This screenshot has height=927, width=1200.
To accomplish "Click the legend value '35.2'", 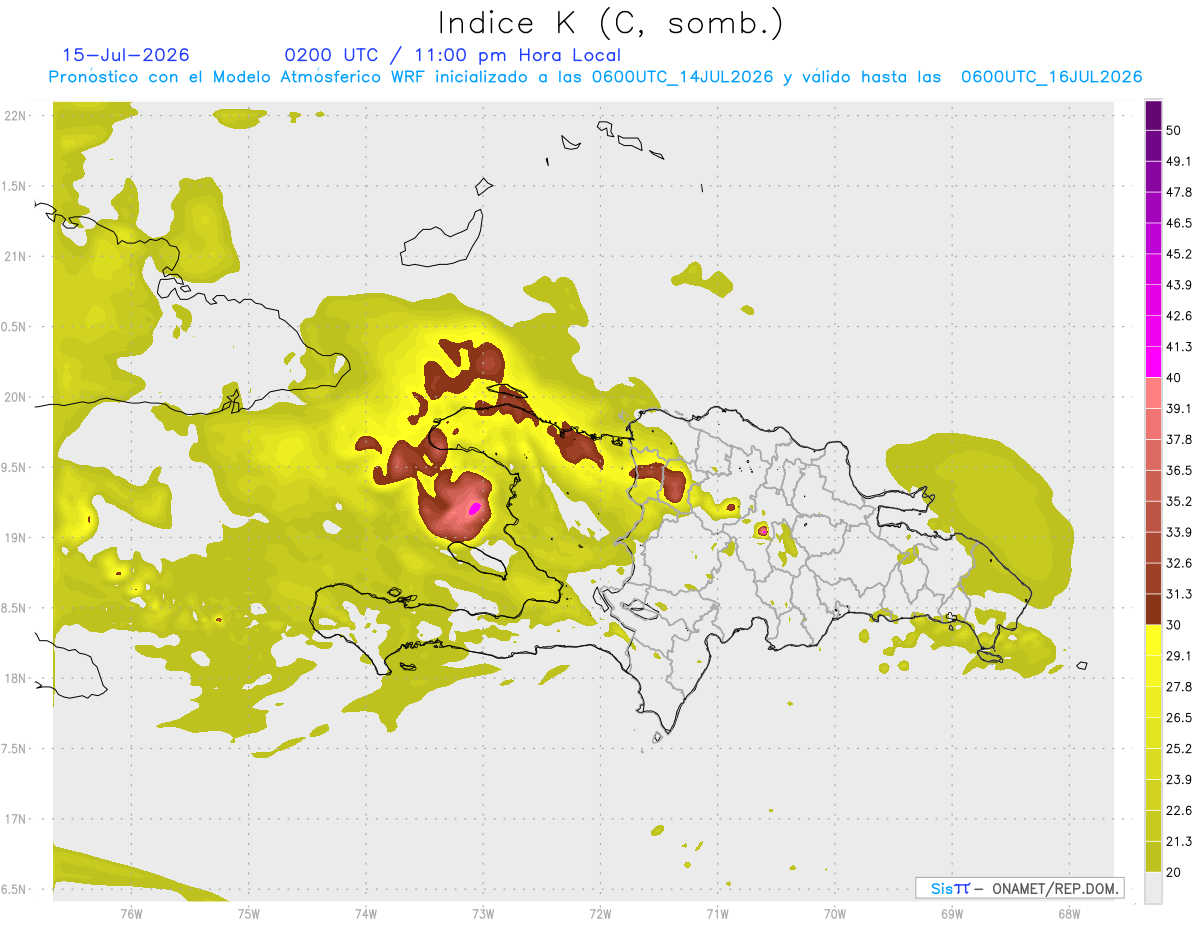I will tap(1179, 501).
